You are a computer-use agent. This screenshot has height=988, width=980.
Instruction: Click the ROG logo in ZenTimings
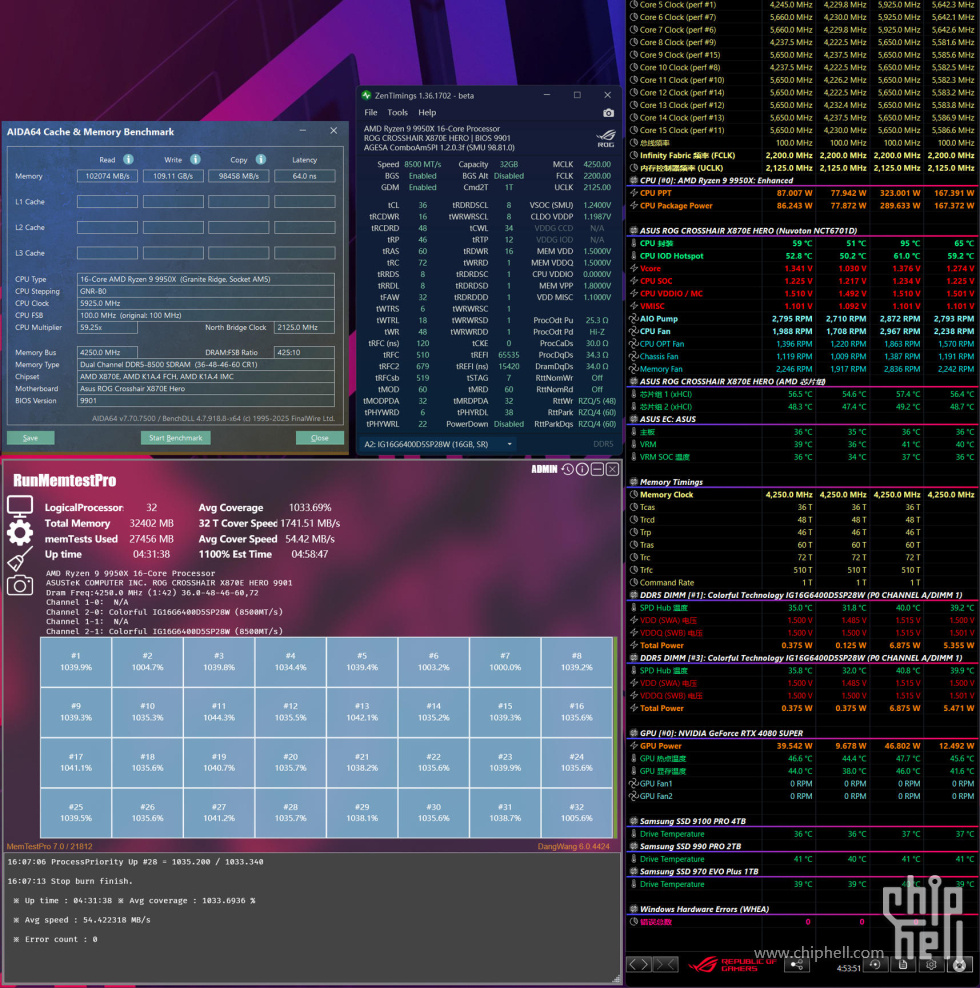606,138
